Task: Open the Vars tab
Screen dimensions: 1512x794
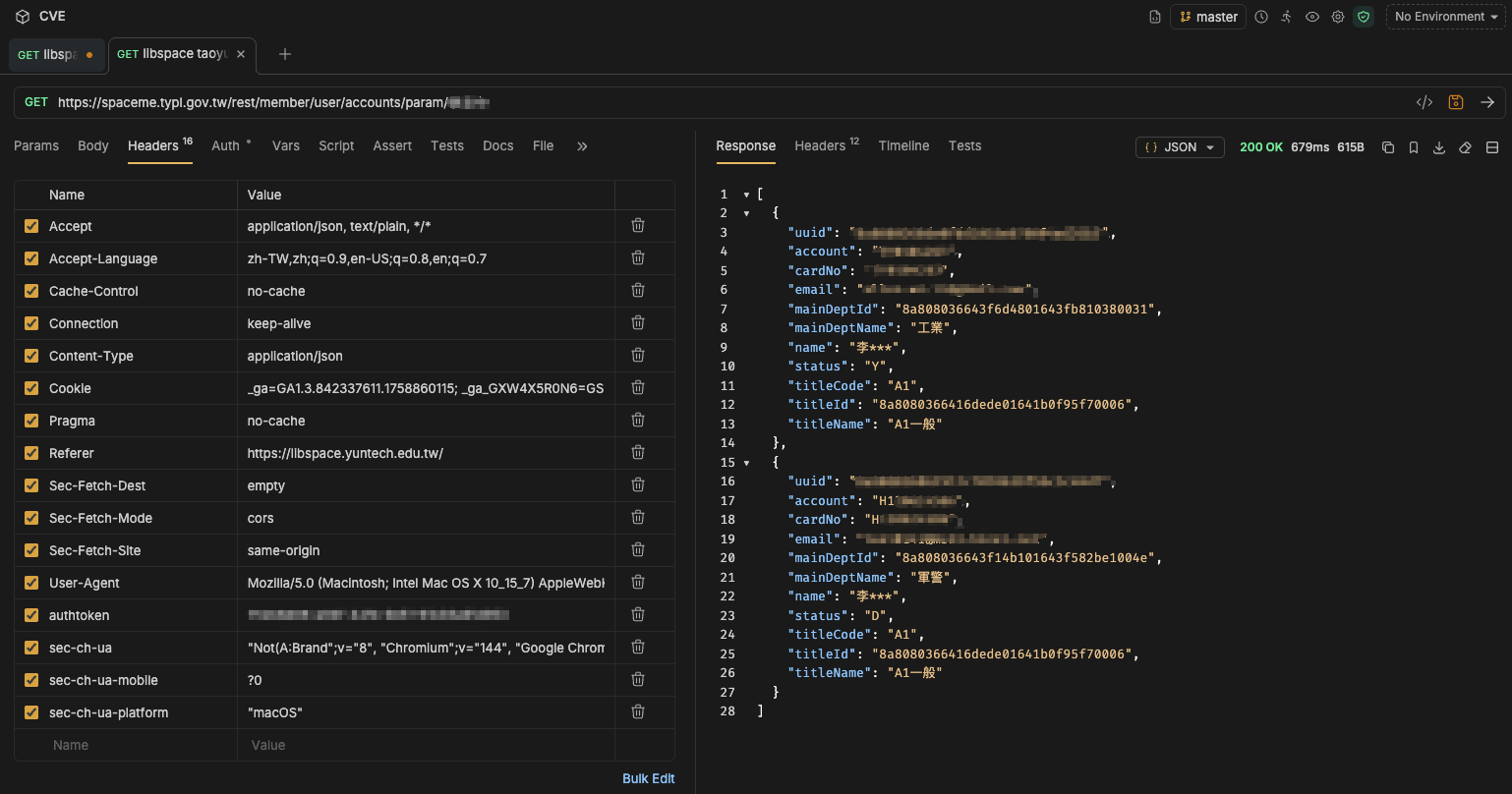Action: pos(286,145)
